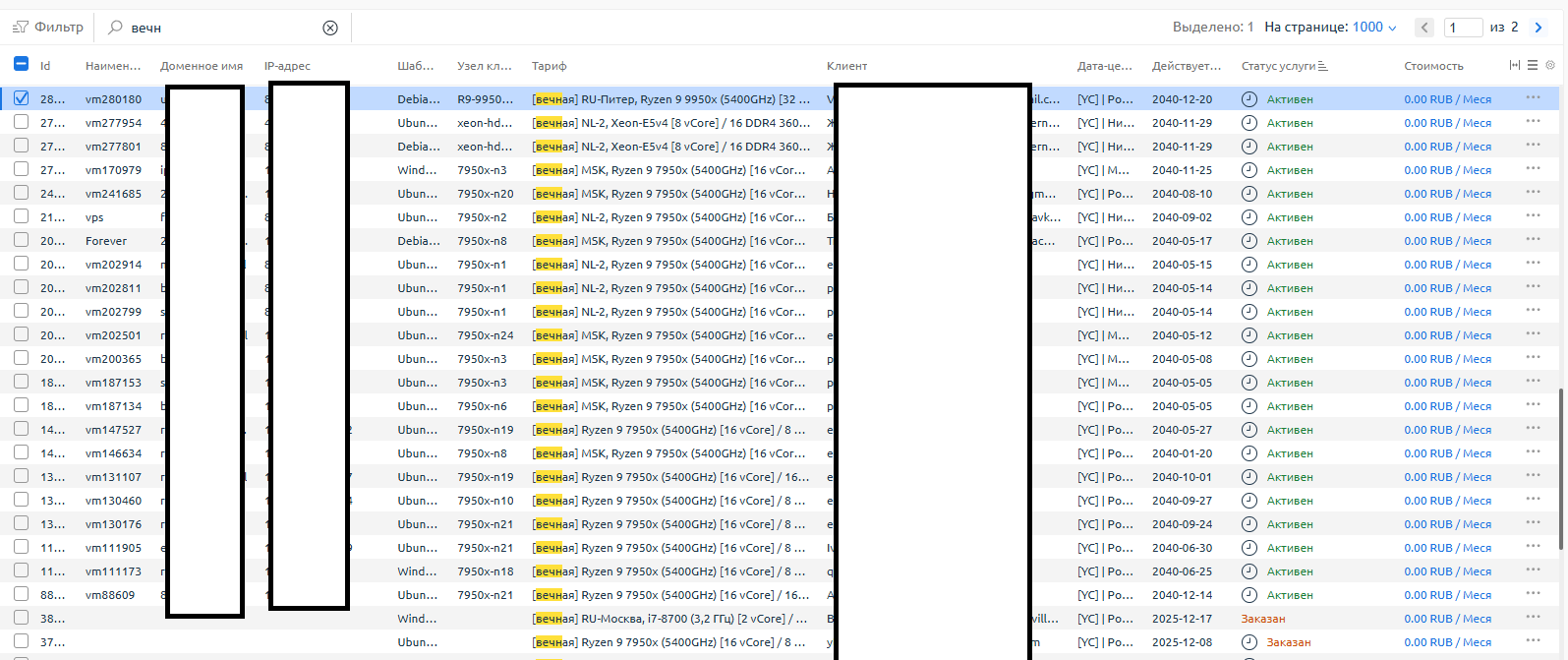The height and width of the screenshot is (660, 1568).
Task: Open the Фильтр panel
Action: click(48, 28)
